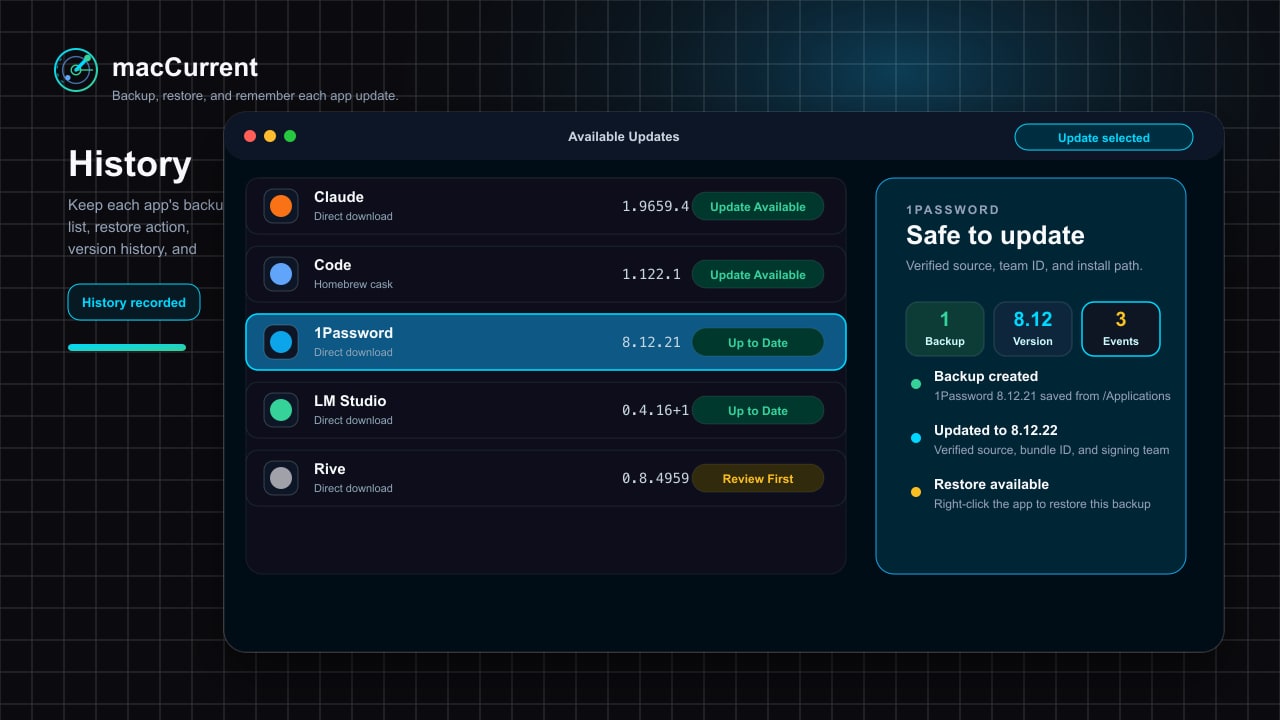Click the 1PASSWORD panel label
The height and width of the screenshot is (720, 1280).
[x=953, y=210]
